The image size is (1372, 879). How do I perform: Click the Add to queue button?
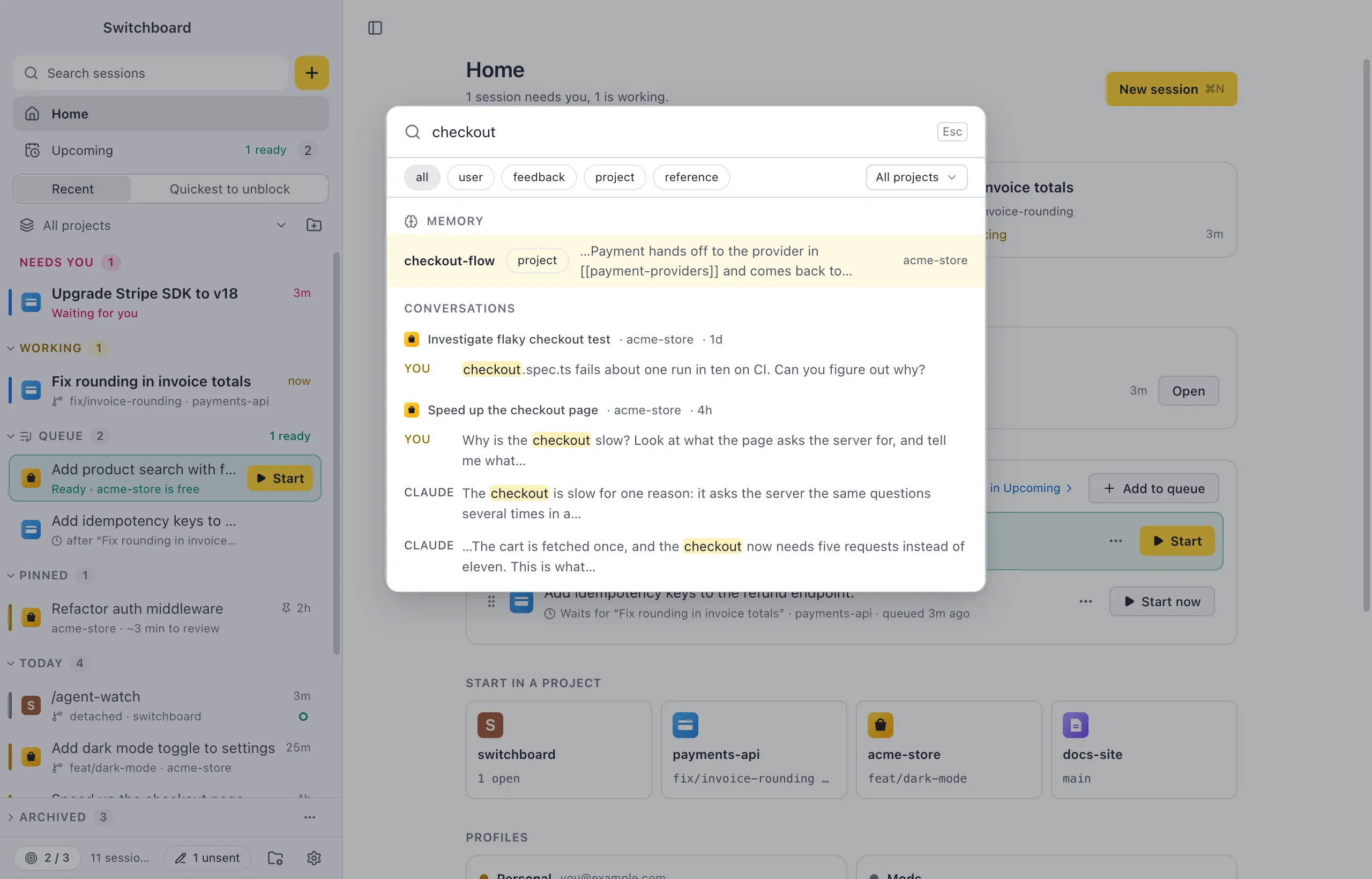[x=1153, y=488]
